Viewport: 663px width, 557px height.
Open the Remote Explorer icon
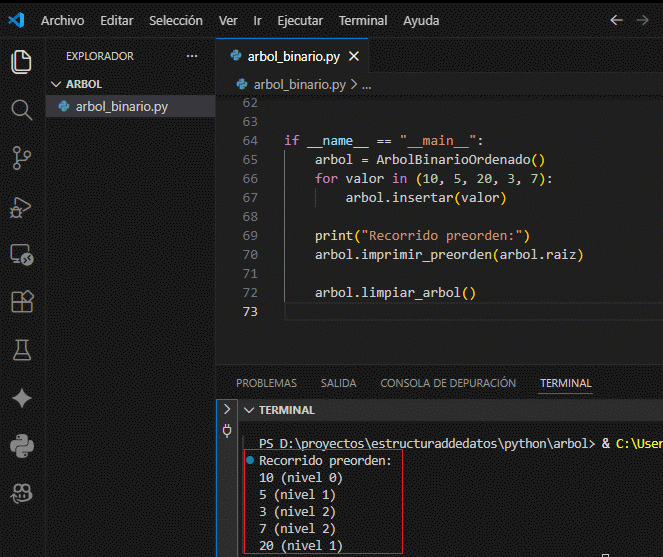click(x=21, y=254)
